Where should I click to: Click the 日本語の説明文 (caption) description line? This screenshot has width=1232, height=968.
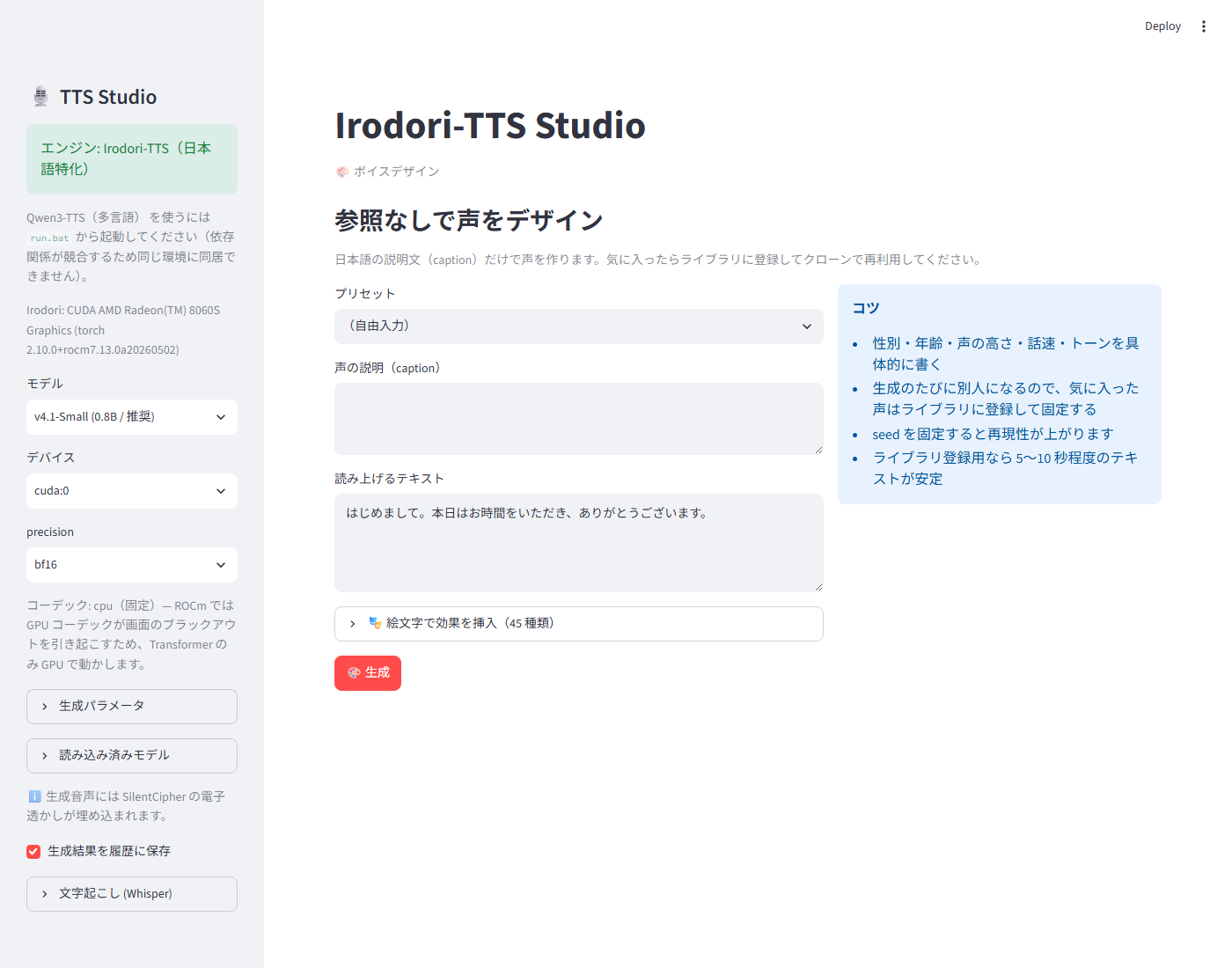[659, 260]
